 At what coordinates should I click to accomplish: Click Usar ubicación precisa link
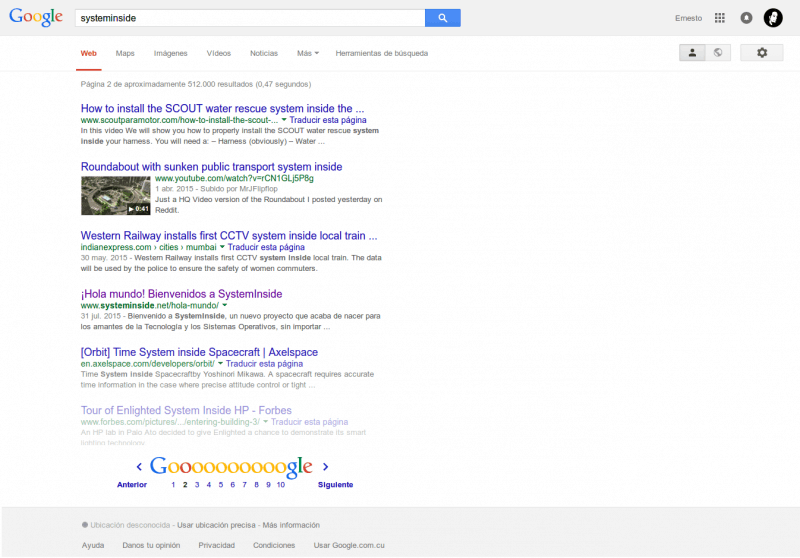point(216,525)
